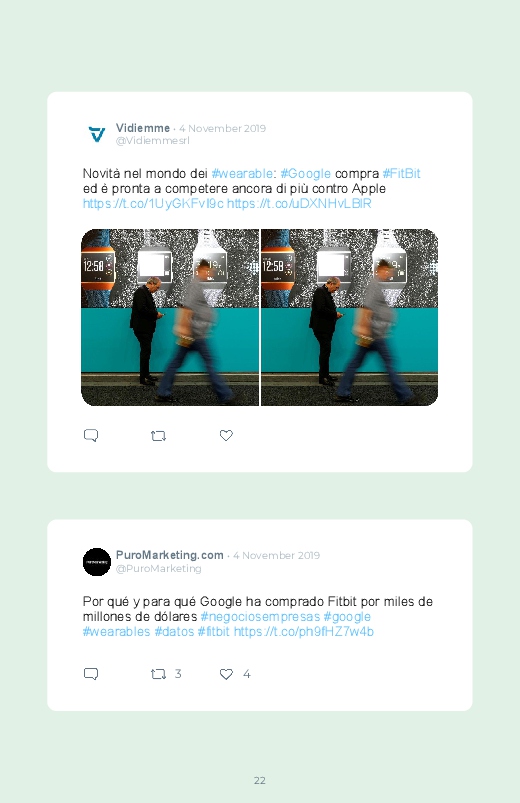Click the retweet icon on Vidiemme tweet
Image resolution: width=520 pixels, height=803 pixels.
click(x=158, y=436)
